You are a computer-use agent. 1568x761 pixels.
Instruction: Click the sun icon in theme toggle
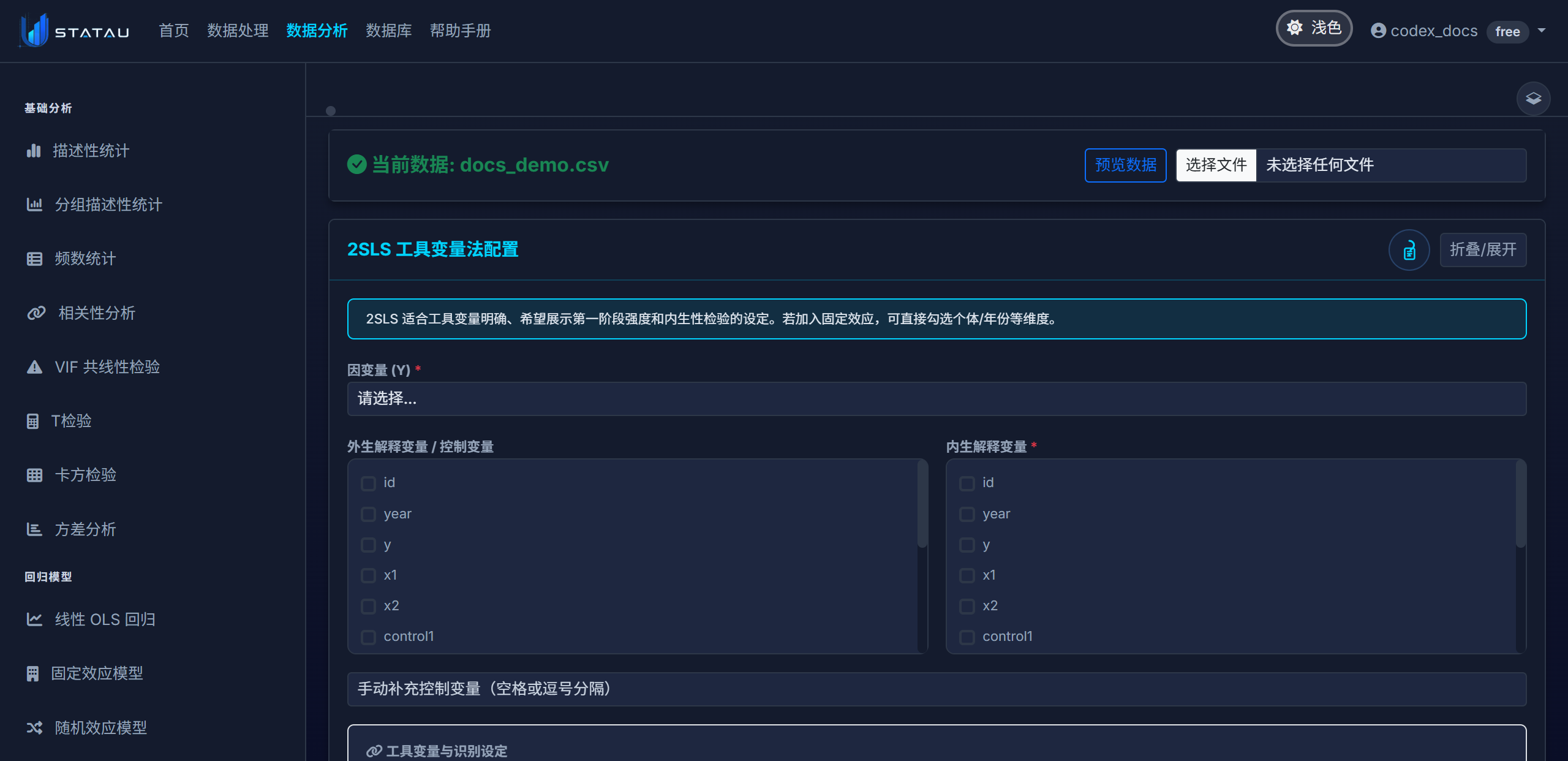[x=1294, y=28]
